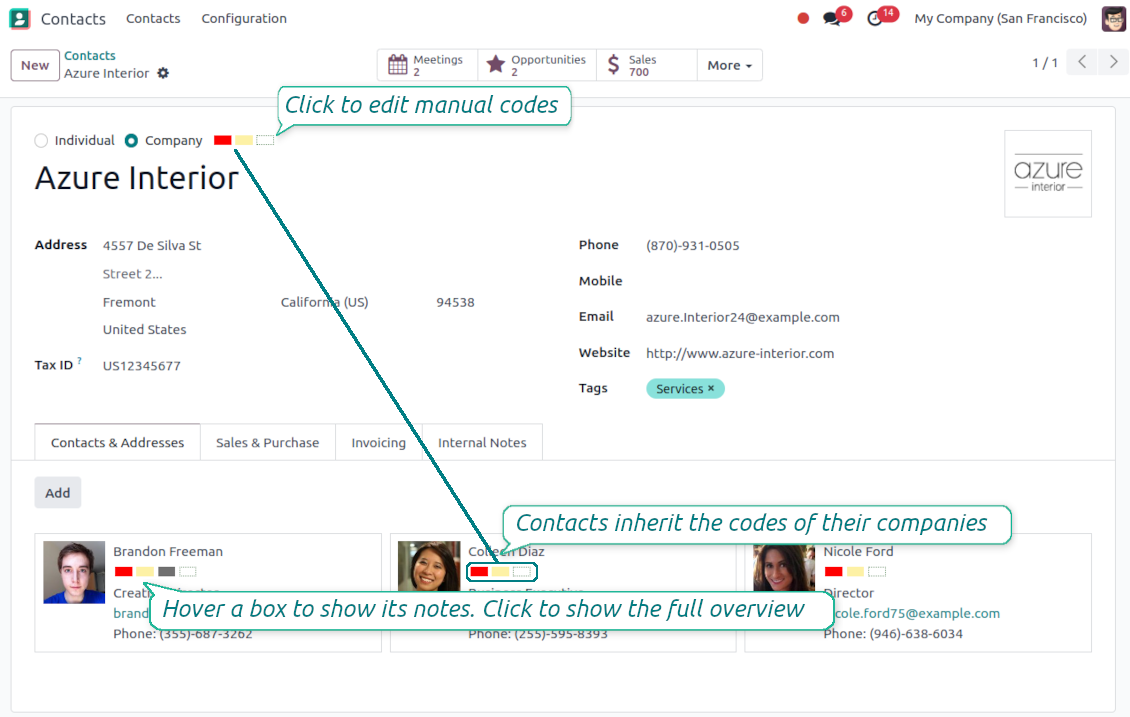Image resolution: width=1130 pixels, height=717 pixels.
Task: Go to the next record arrow
Action: pos(1113,62)
